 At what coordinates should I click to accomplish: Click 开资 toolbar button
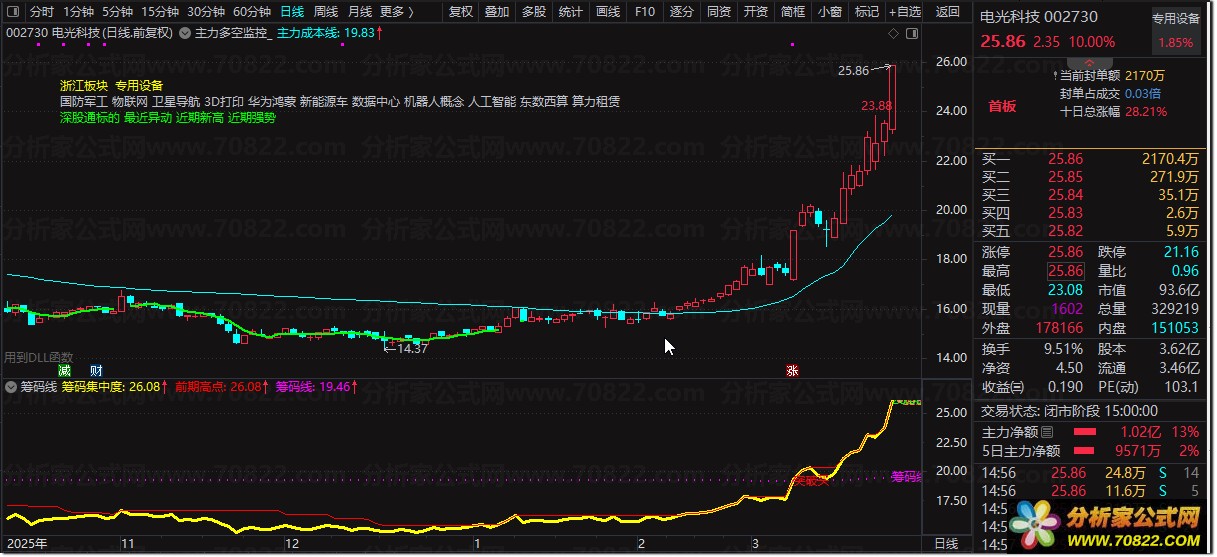point(755,12)
